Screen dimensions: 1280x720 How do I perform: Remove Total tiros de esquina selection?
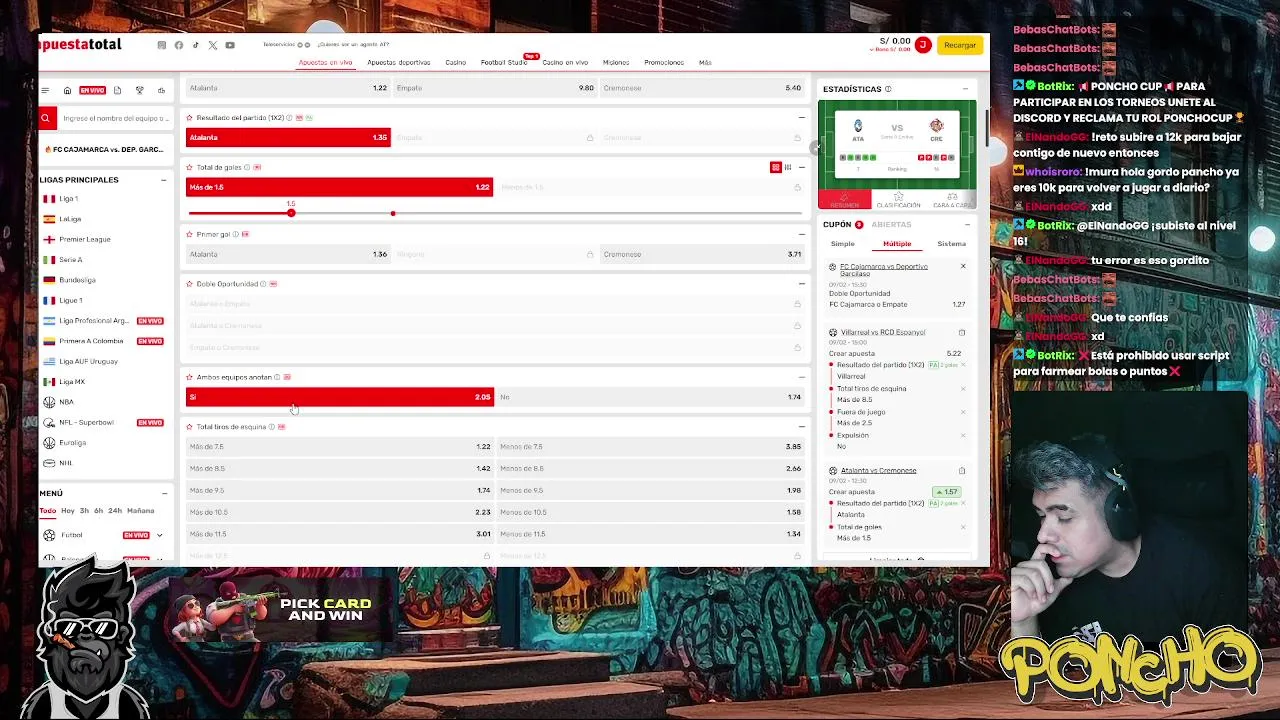963,389
